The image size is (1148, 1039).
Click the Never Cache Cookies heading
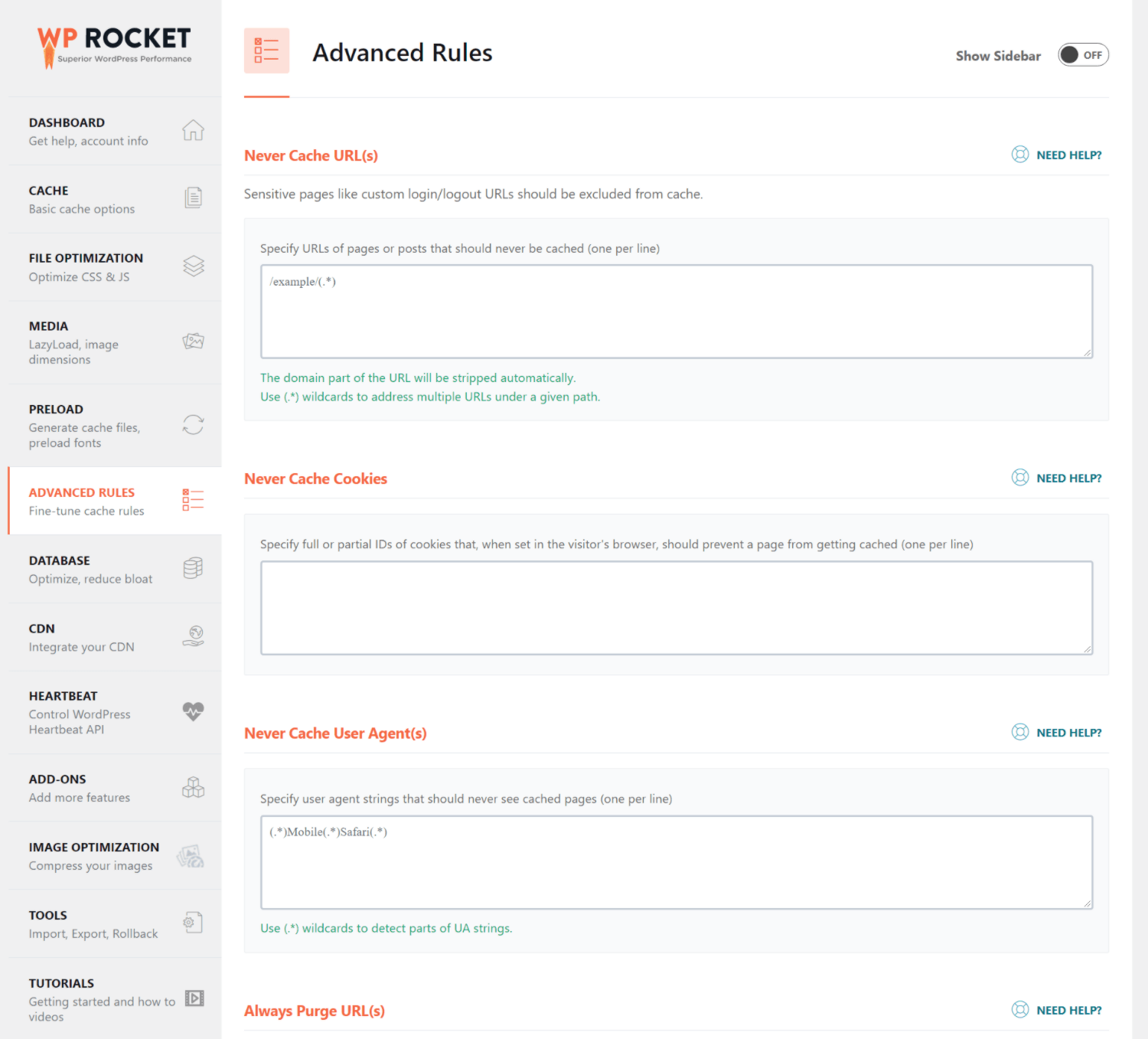click(315, 479)
